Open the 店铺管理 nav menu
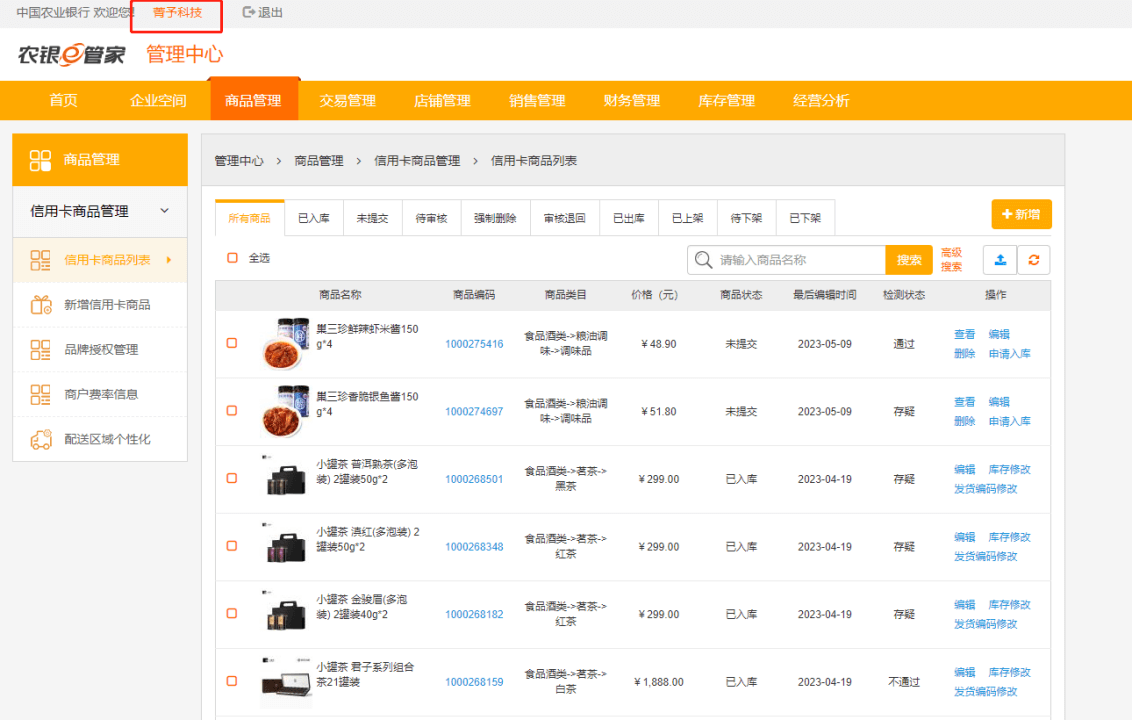This screenshot has width=1132, height=720. tap(442, 100)
